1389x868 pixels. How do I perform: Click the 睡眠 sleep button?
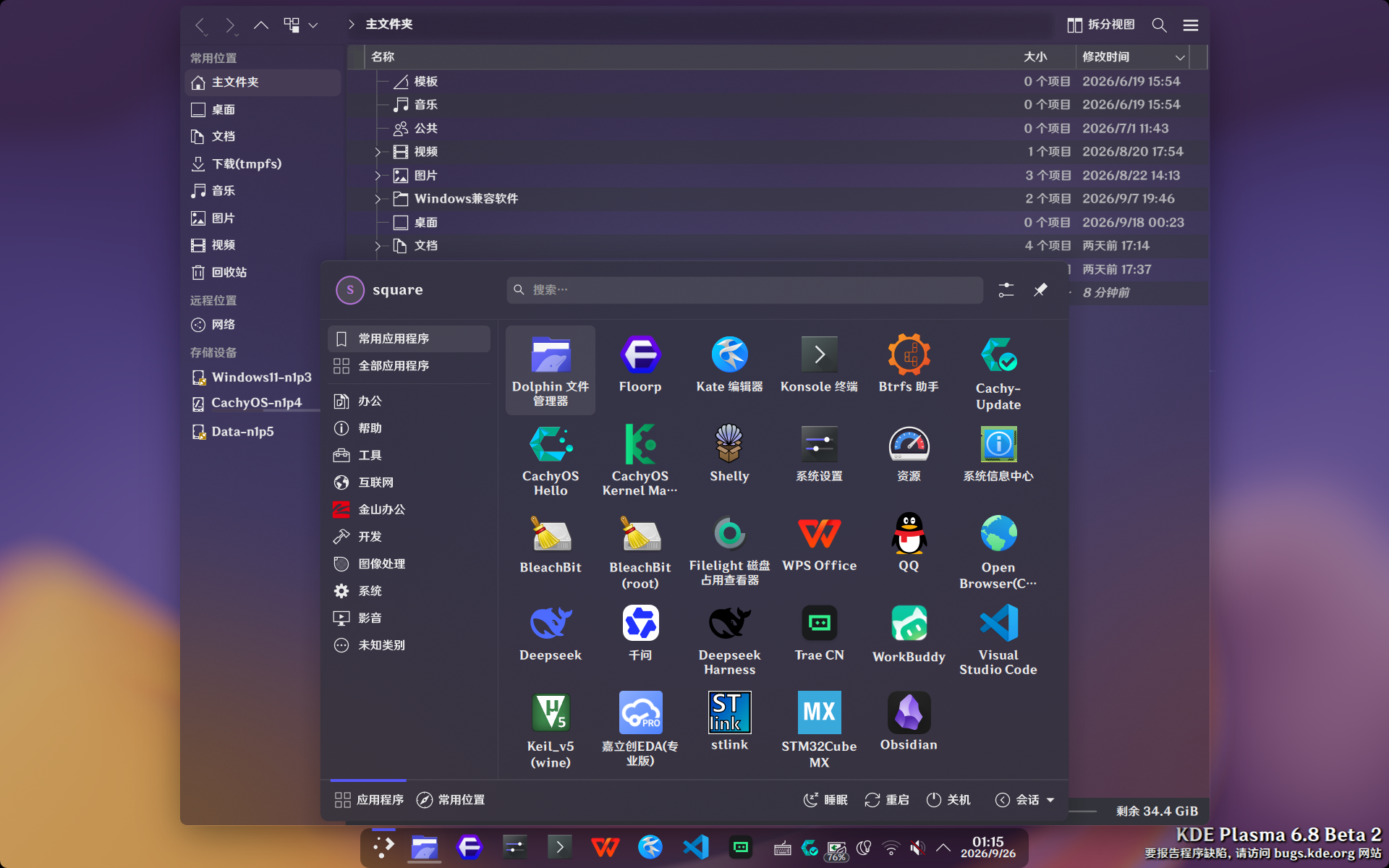[825, 799]
